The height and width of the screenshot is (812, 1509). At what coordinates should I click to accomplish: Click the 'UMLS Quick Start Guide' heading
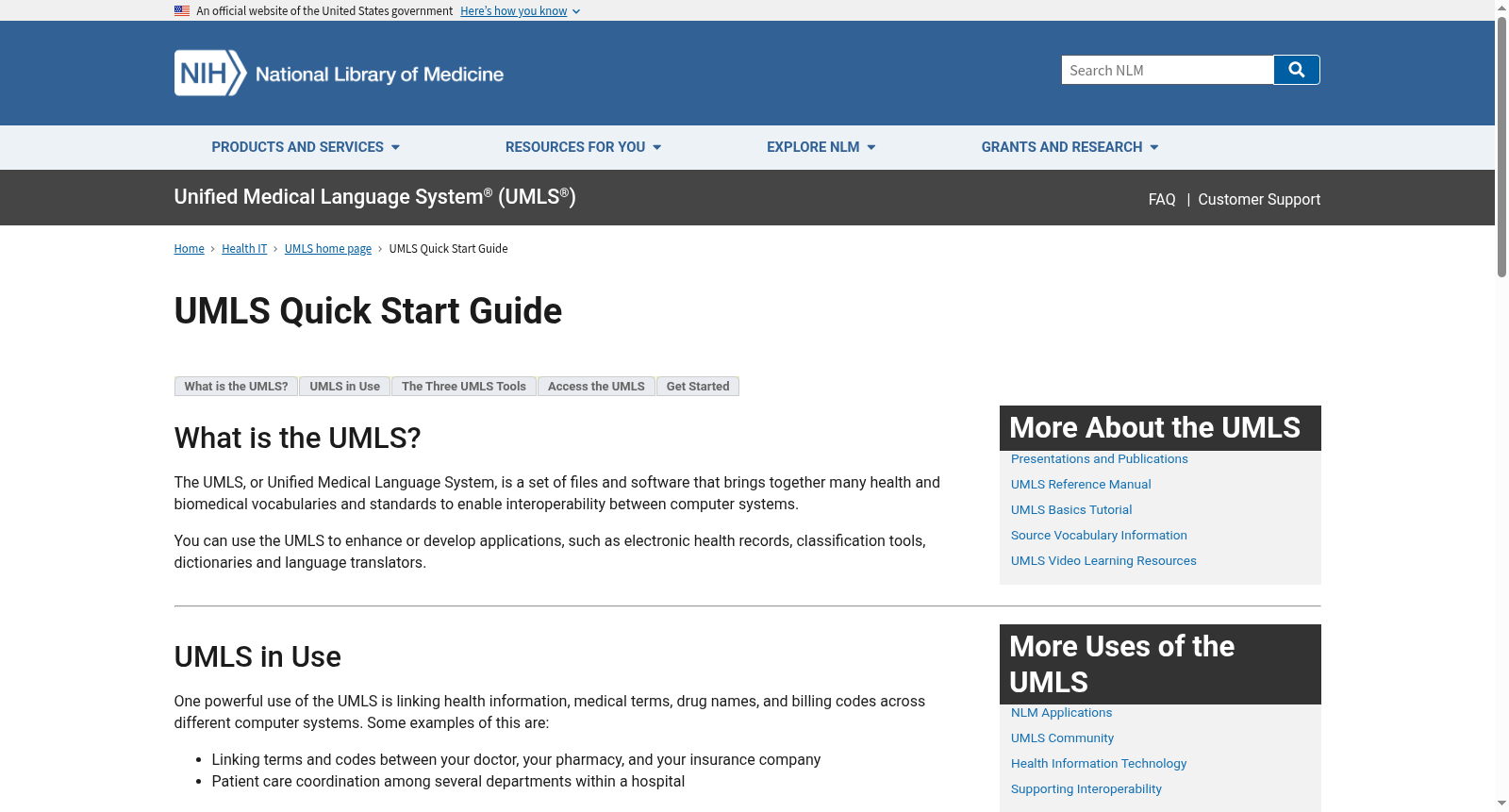click(x=368, y=311)
